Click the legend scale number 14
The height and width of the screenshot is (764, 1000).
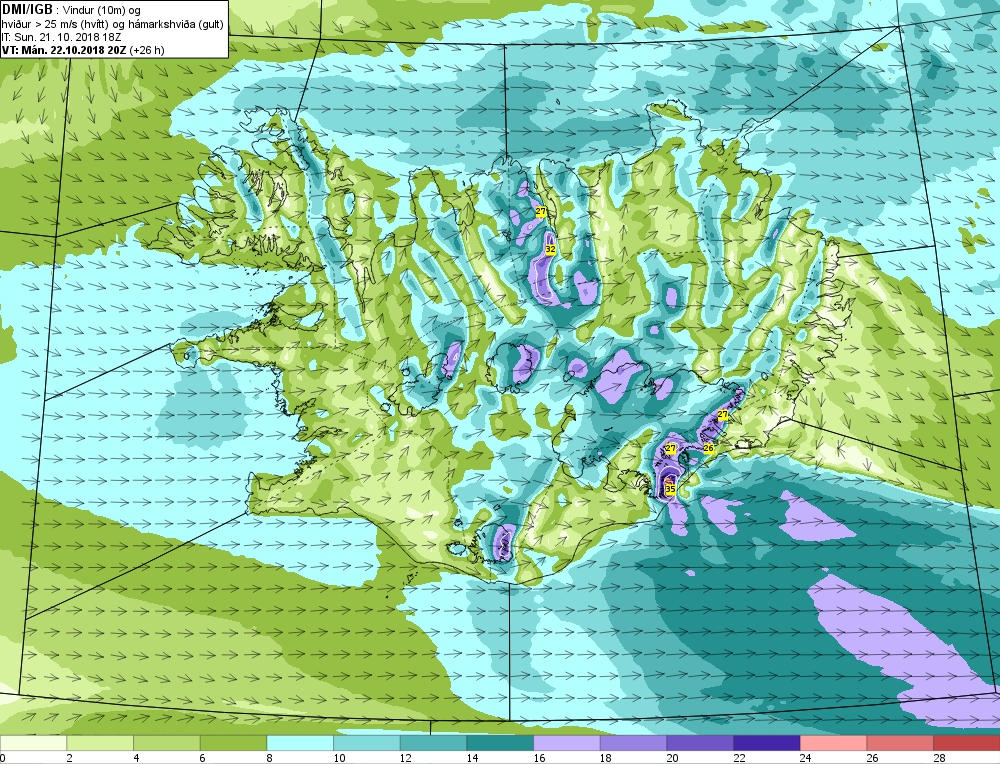point(473,758)
